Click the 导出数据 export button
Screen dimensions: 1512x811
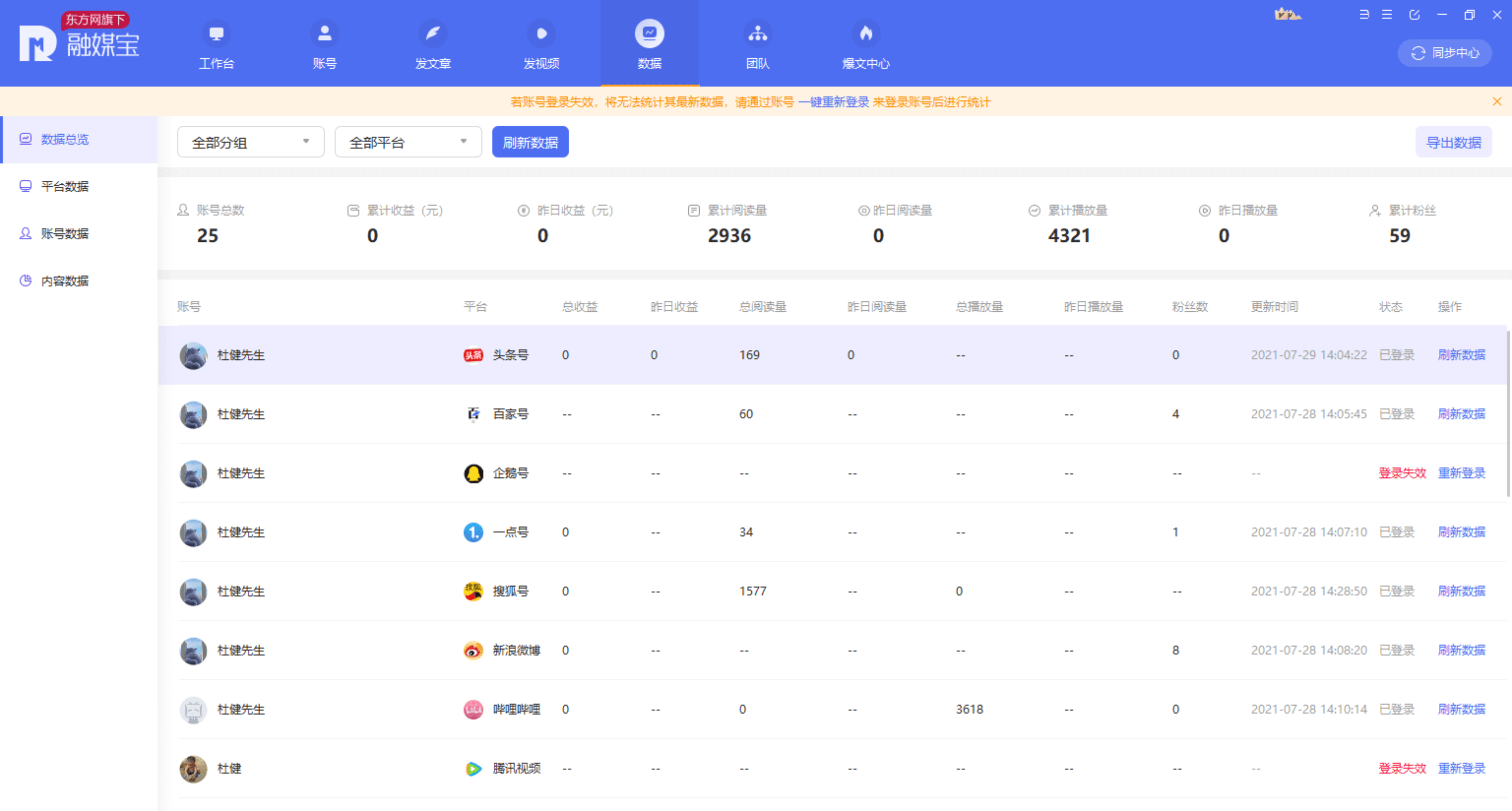click(x=1453, y=142)
